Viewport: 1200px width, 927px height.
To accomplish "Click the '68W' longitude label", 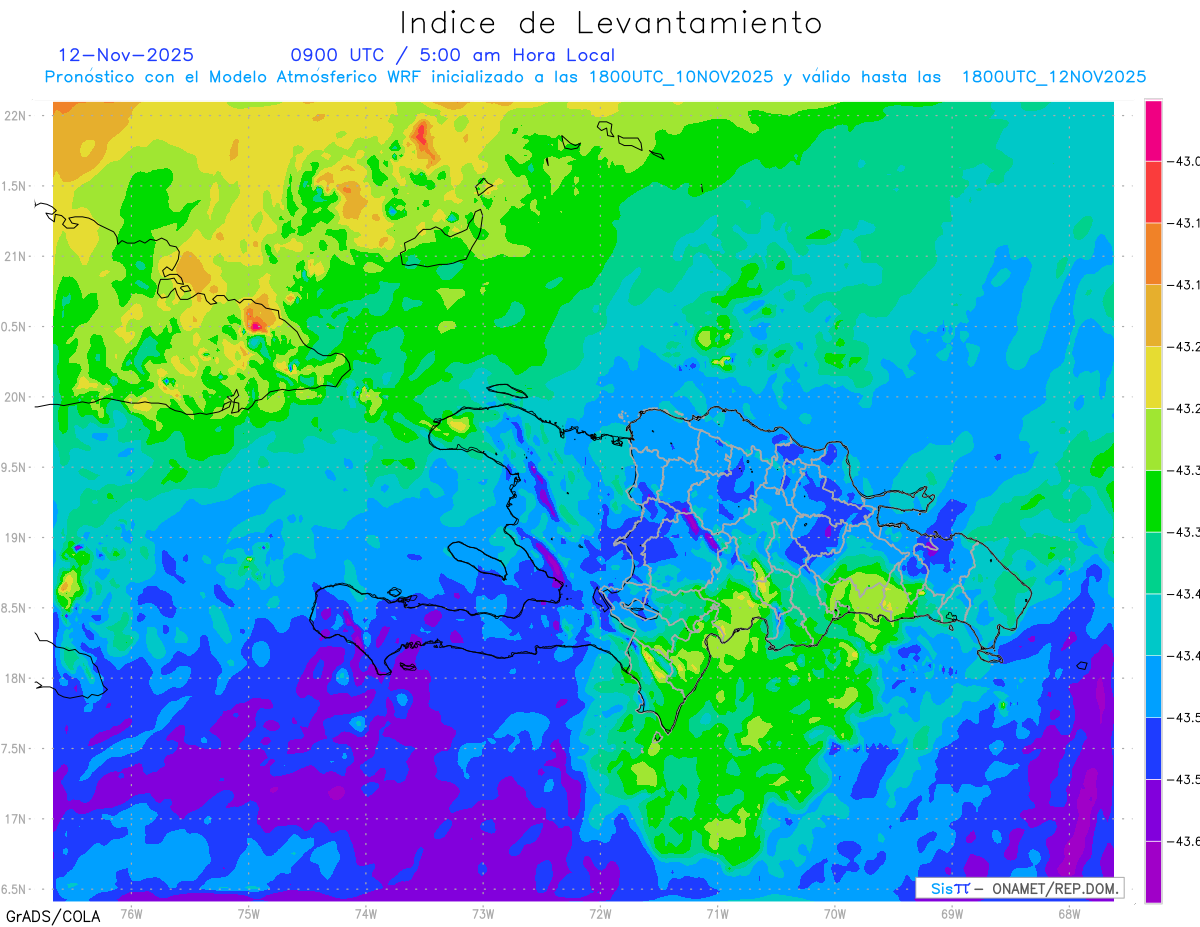I will tap(1069, 912).
